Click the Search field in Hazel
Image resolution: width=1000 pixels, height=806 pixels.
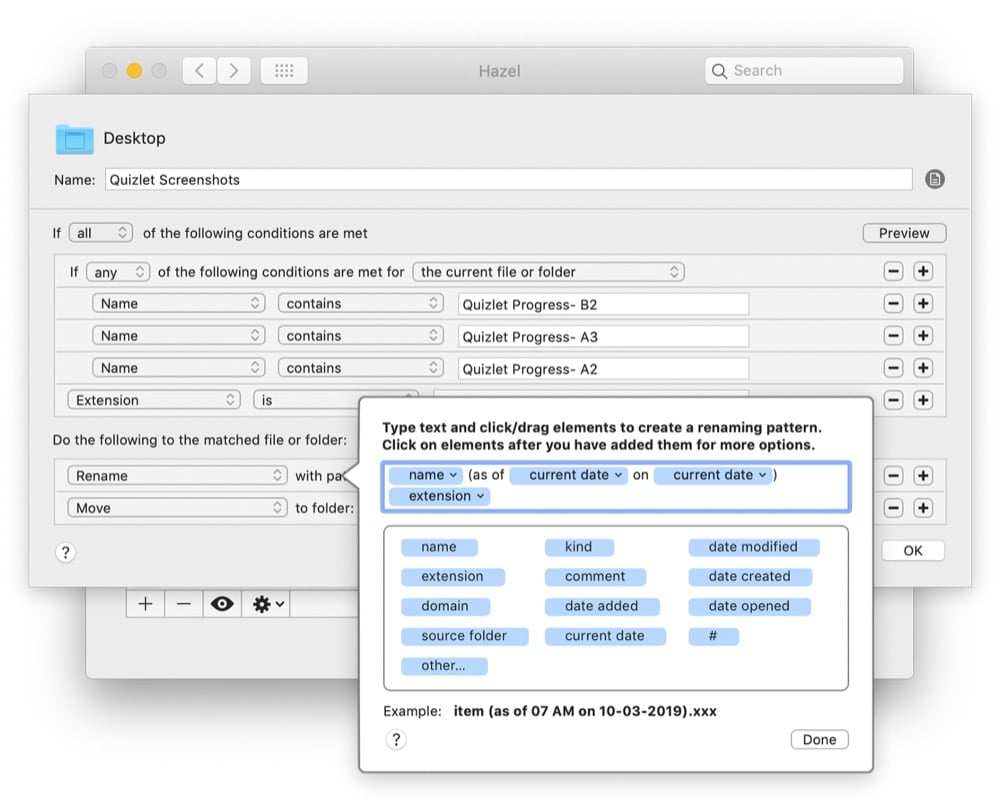coord(804,70)
